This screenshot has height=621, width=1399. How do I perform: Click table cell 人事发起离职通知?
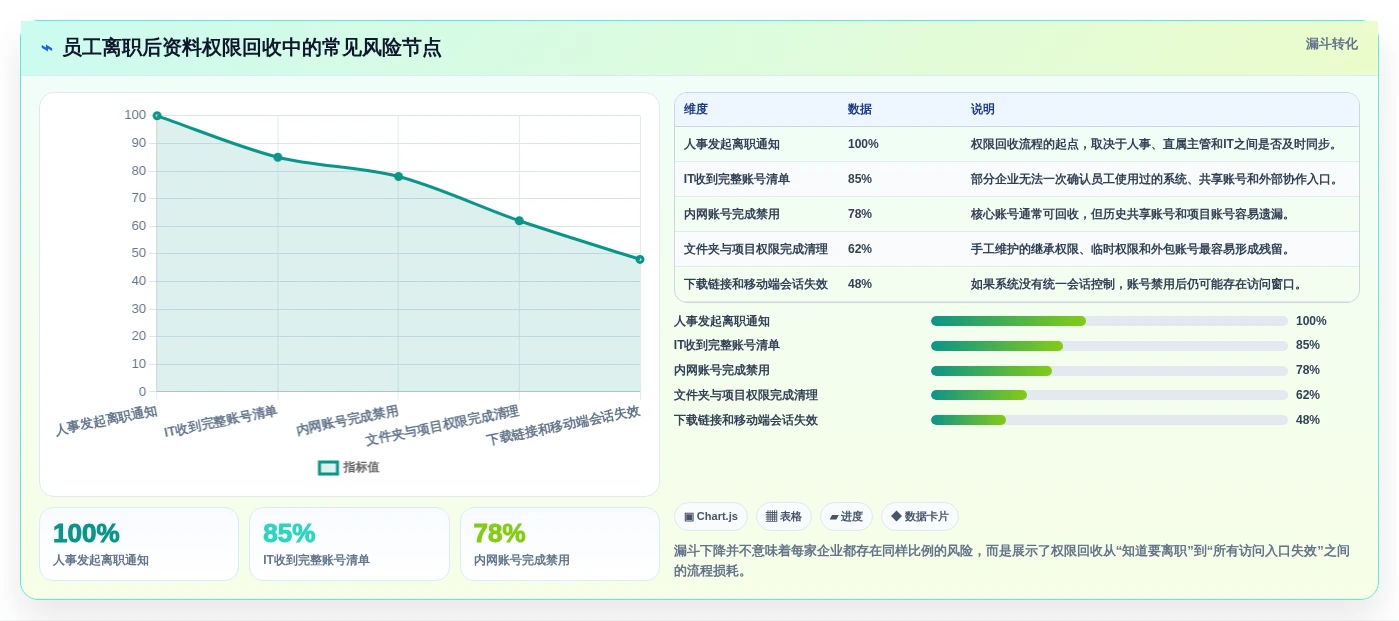[x=732, y=144]
